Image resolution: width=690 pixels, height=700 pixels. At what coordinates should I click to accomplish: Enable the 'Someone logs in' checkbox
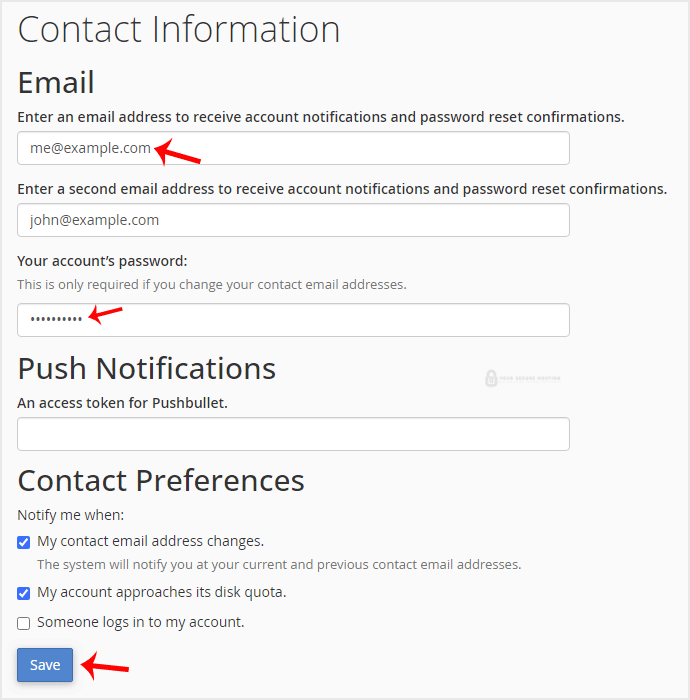point(24,623)
